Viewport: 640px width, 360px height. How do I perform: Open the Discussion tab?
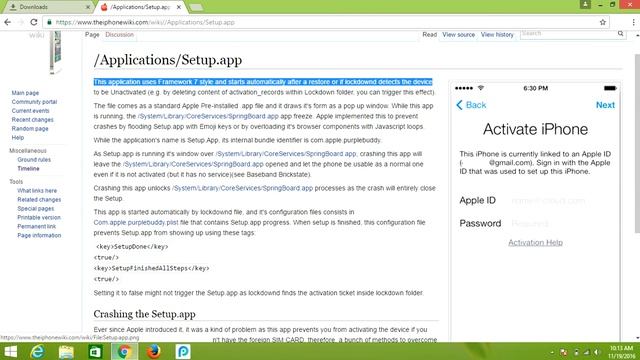[120, 35]
